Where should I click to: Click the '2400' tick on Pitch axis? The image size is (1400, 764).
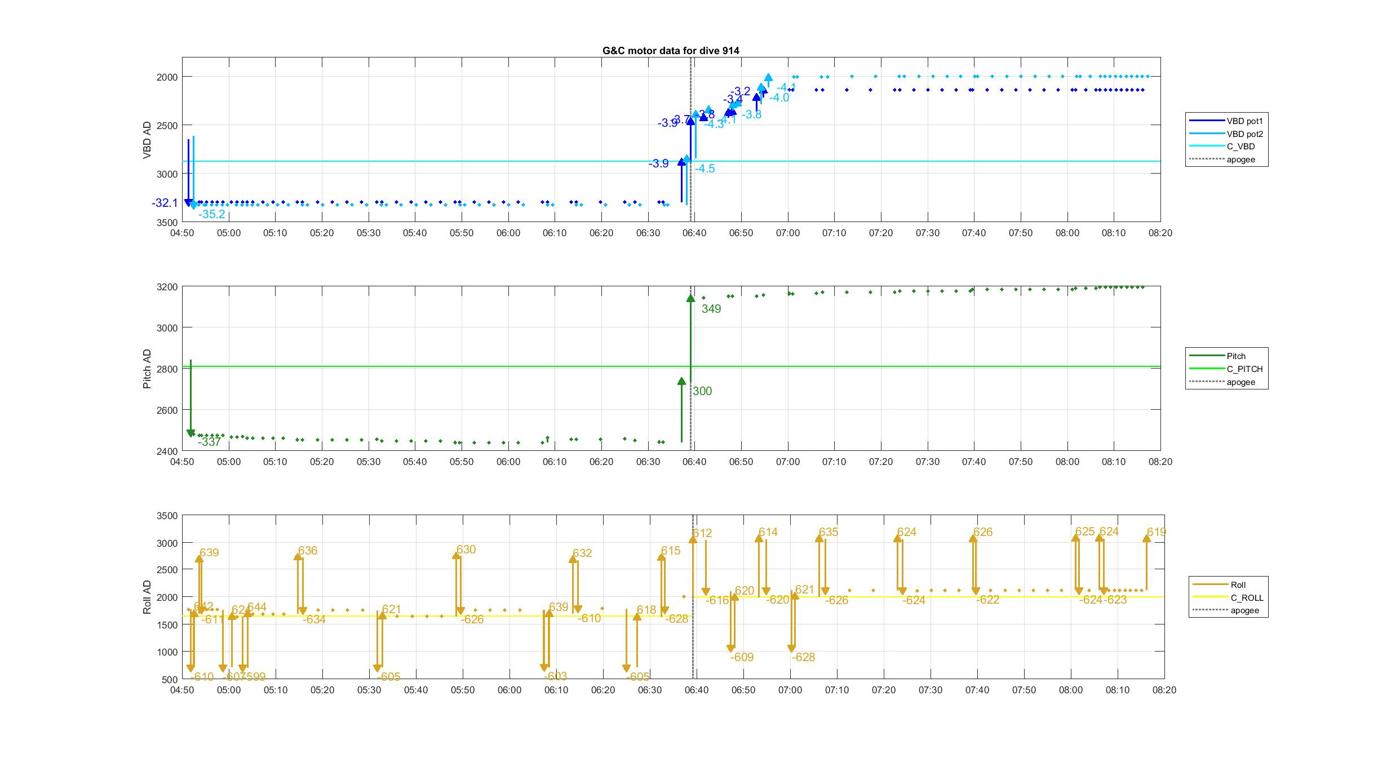pos(166,451)
